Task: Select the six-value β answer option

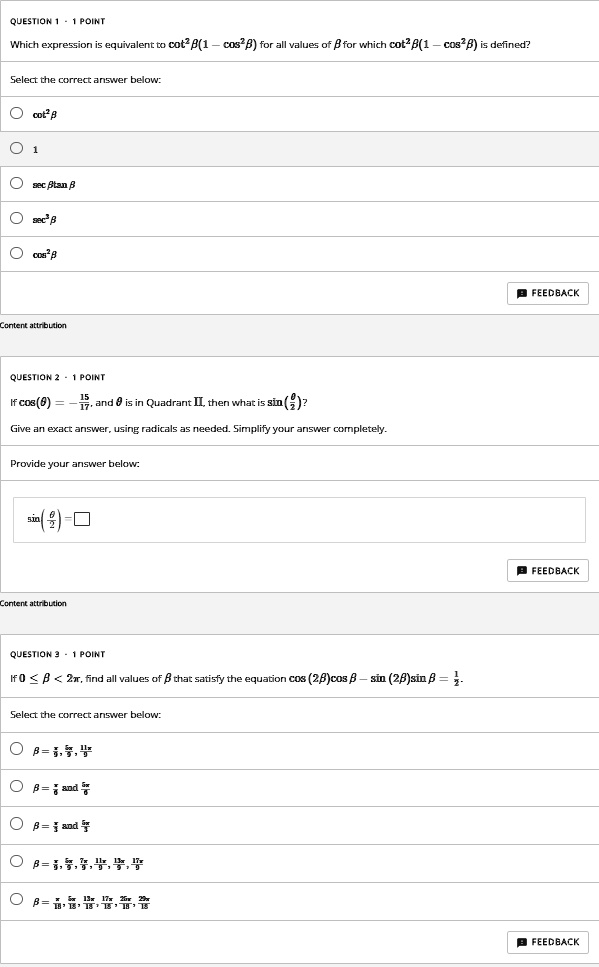Action: tap(16, 862)
